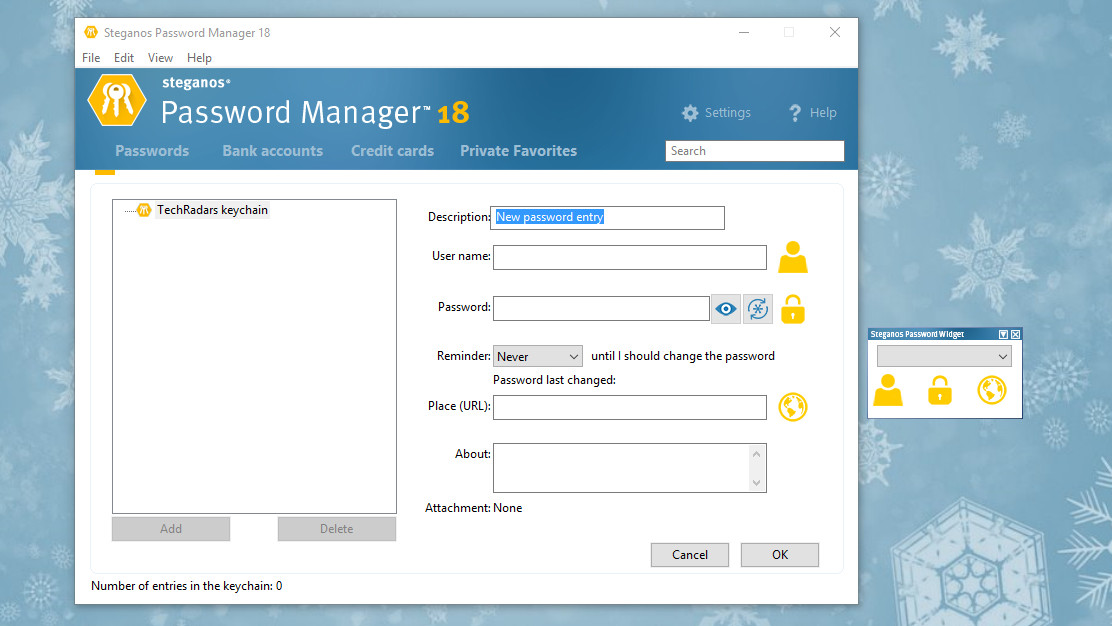
Task: Open the Reminder Never dropdown
Action: [538, 356]
